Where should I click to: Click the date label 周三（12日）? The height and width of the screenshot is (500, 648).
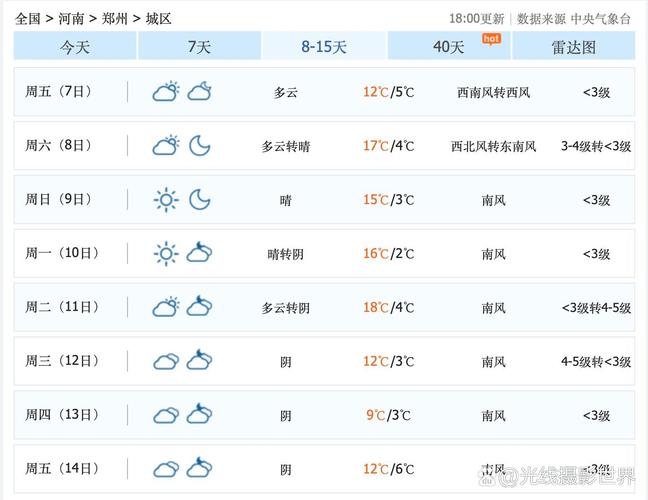62,361
